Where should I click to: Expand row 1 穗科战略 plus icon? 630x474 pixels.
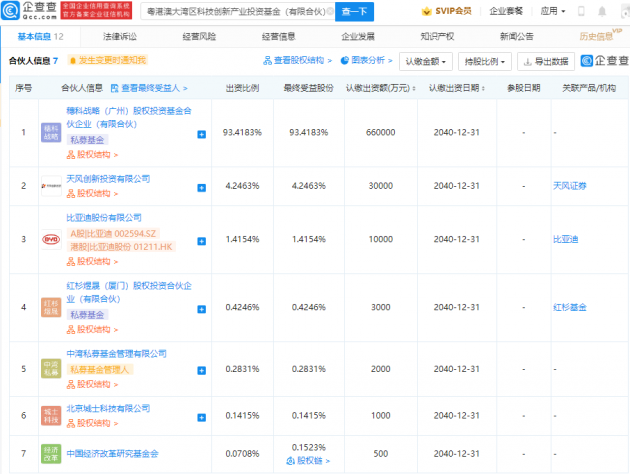click(x=202, y=135)
